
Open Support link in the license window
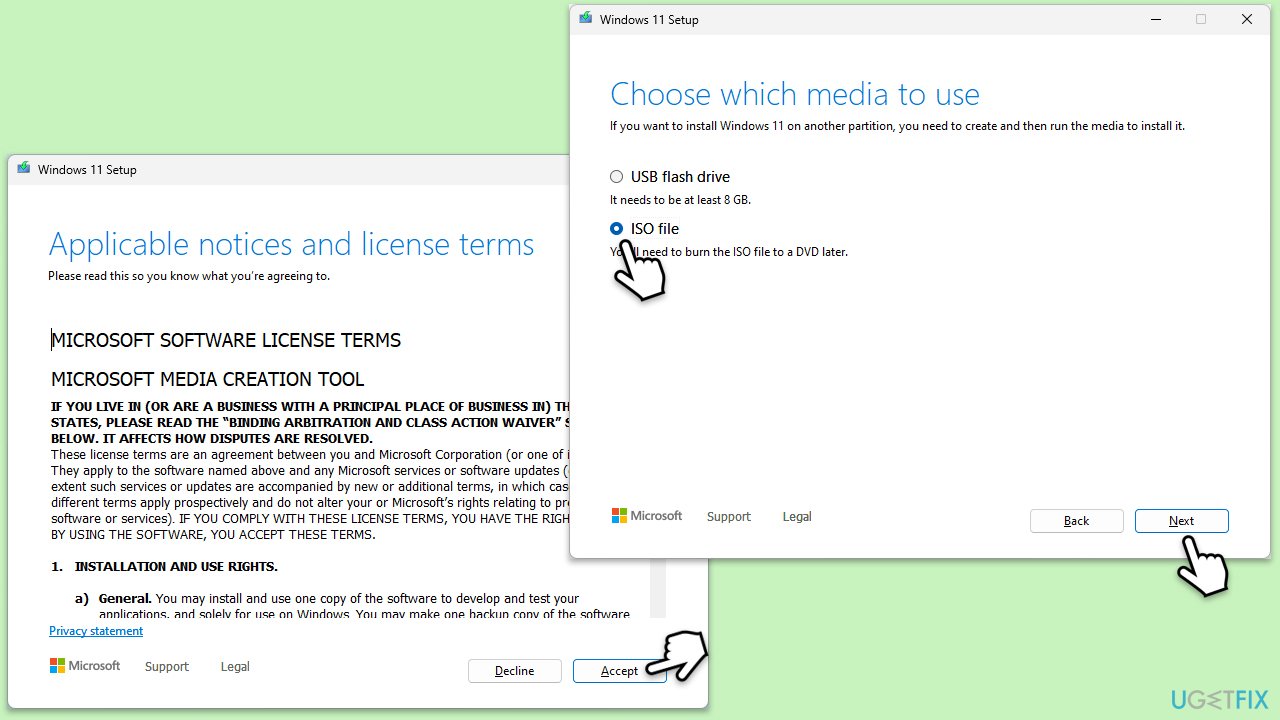[167, 667]
